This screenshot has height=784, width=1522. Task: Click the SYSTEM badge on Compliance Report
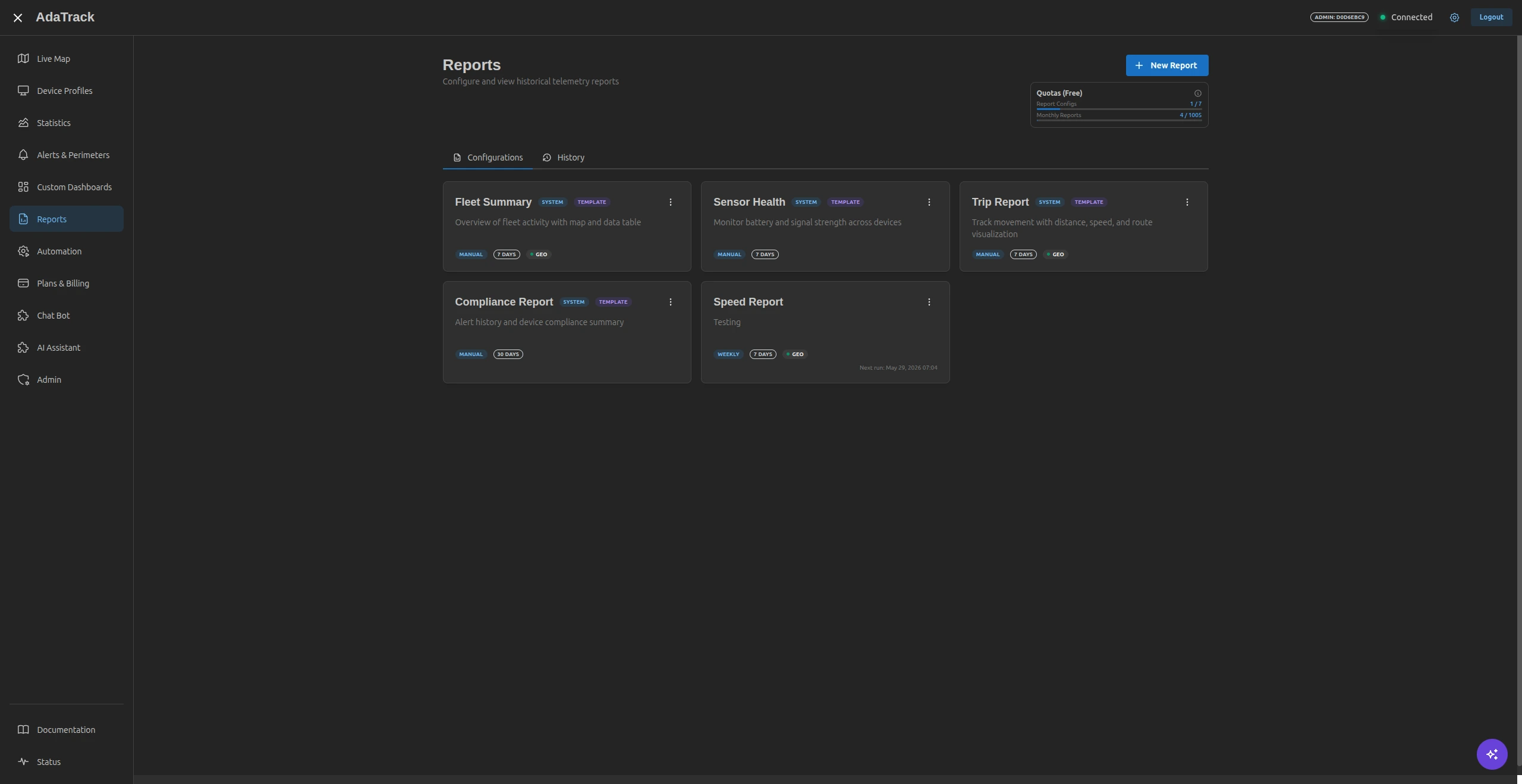tap(574, 302)
